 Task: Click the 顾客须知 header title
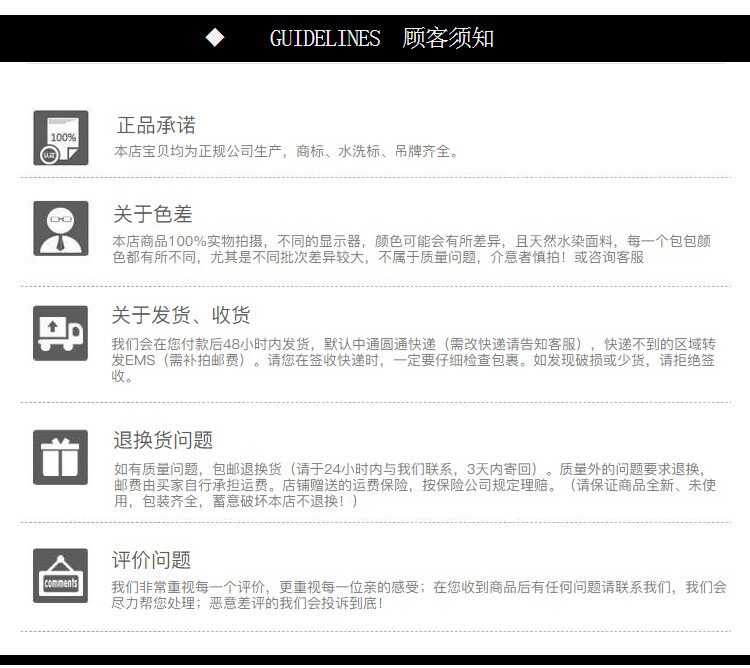click(x=448, y=38)
